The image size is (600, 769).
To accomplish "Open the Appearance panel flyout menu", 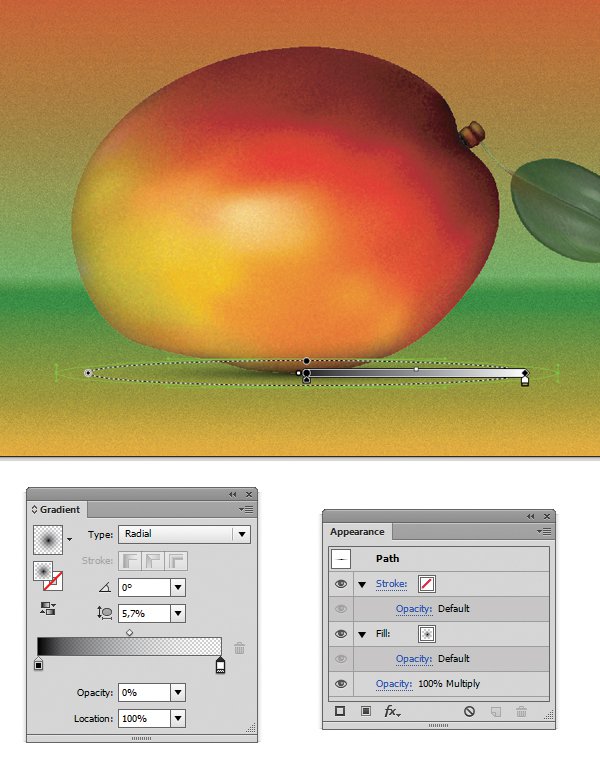I will coord(545,532).
